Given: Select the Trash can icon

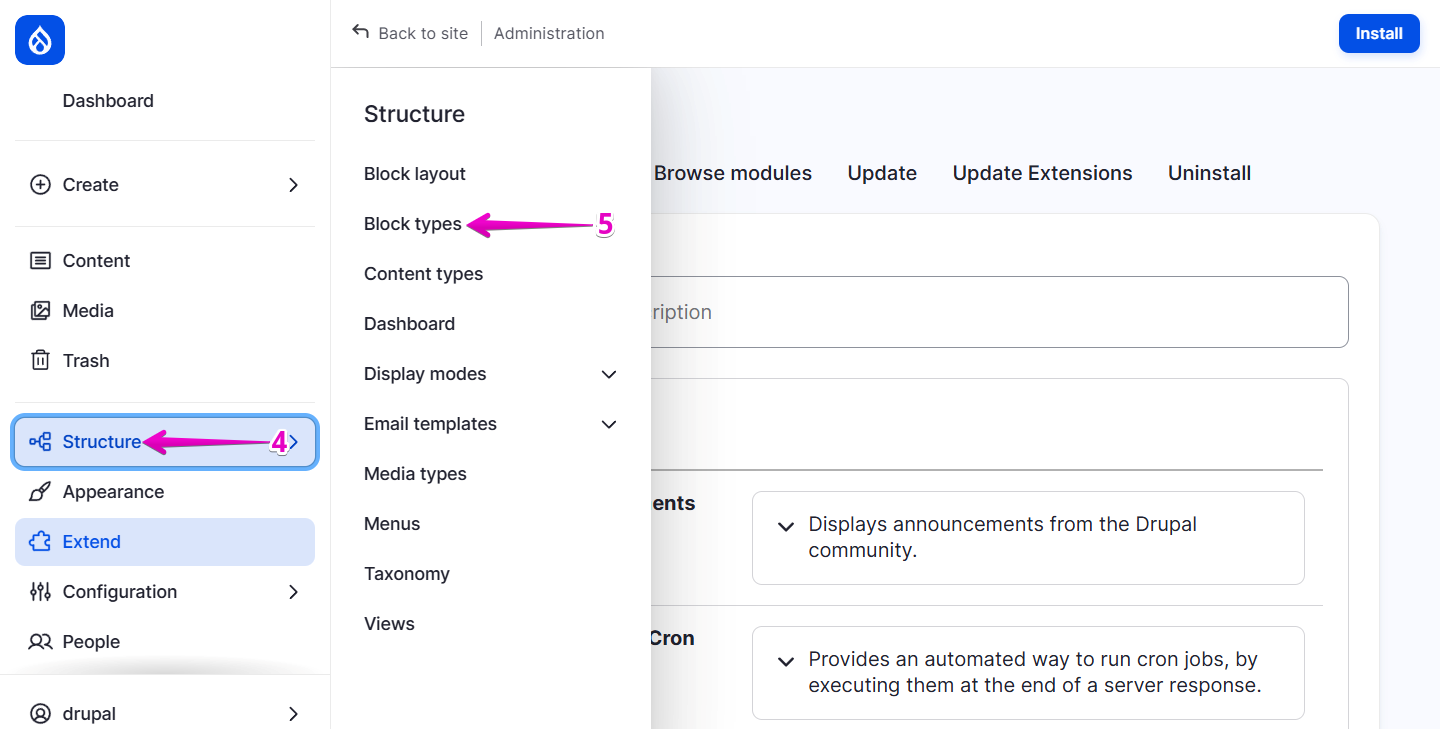Looking at the screenshot, I should (40, 360).
